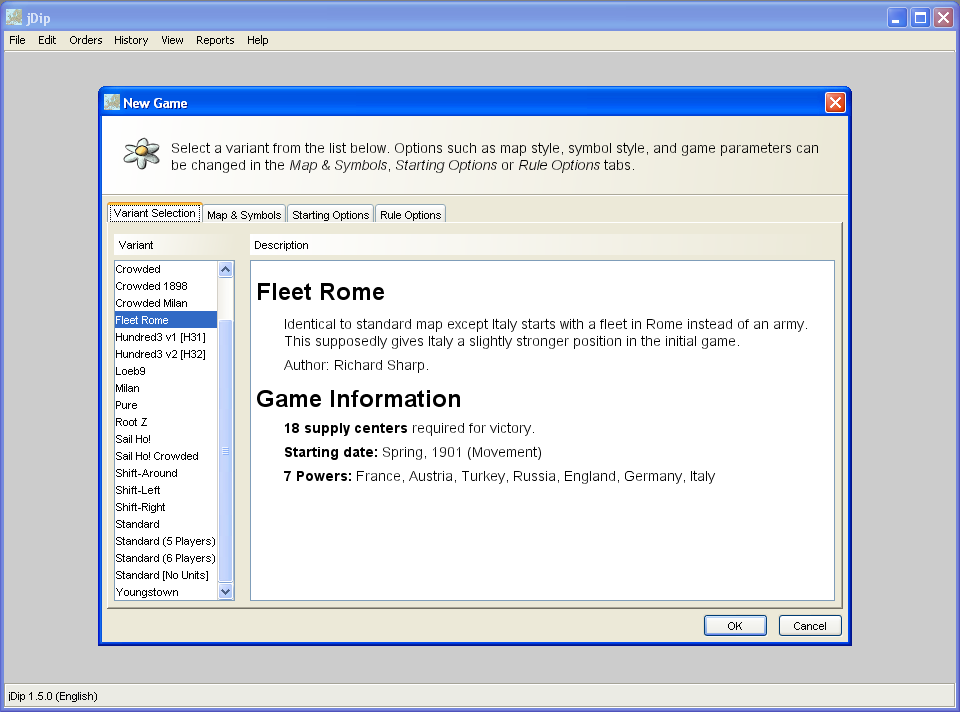Select the Shift-Right variant
Viewport: 960px width, 712px height.
(x=165, y=508)
